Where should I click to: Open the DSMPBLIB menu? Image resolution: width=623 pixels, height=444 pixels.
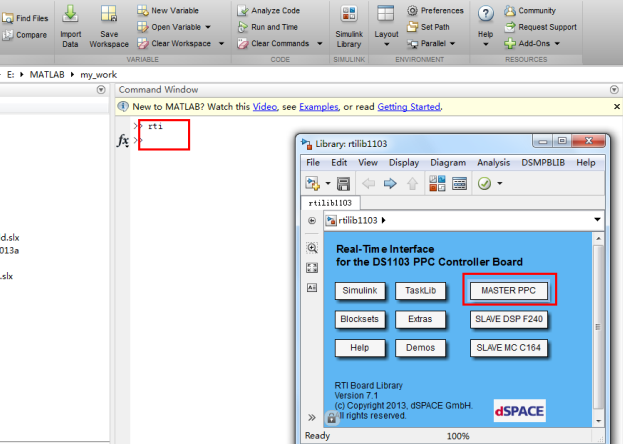[x=543, y=163]
